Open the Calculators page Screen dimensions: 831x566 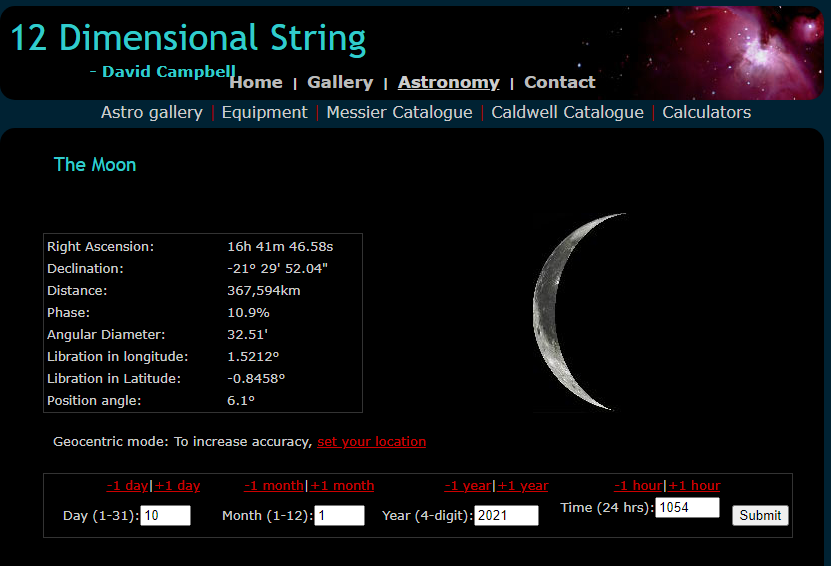(x=706, y=112)
